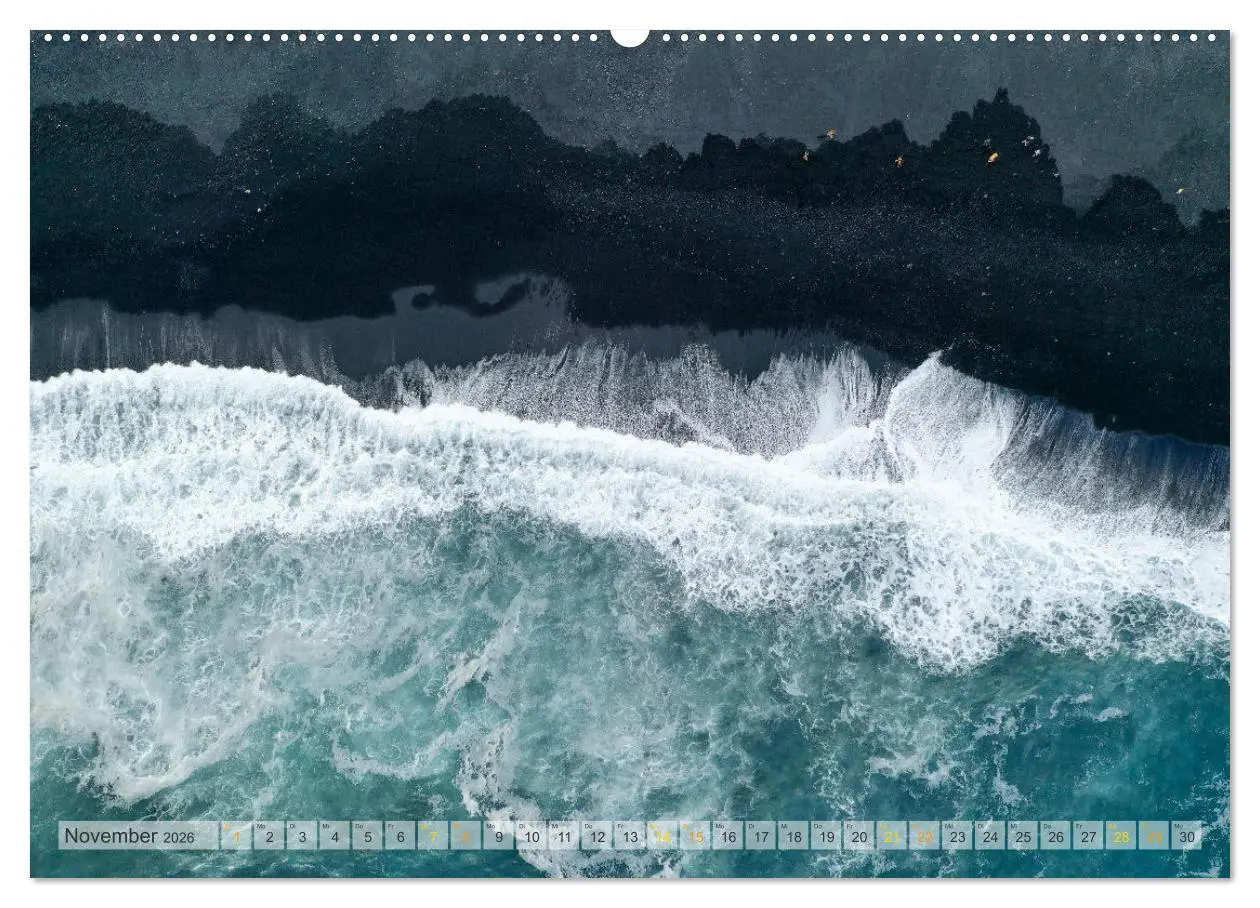Click date cell 25
Image resolution: width=1260 pixels, height=908 pixels.
pos(1023,836)
